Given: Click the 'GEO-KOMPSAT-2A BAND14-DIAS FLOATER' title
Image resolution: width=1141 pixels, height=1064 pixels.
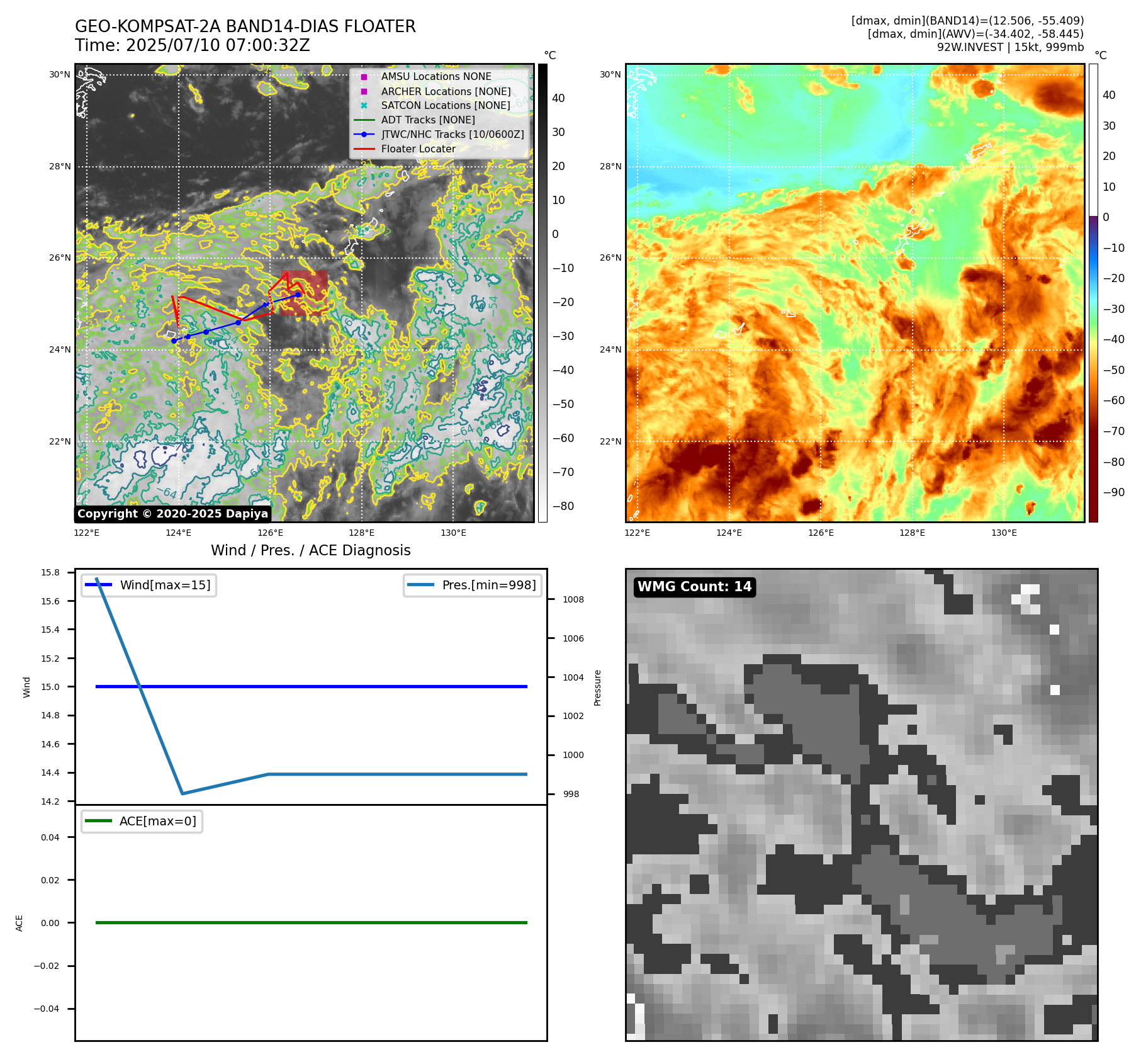Looking at the screenshot, I should (x=245, y=26).
